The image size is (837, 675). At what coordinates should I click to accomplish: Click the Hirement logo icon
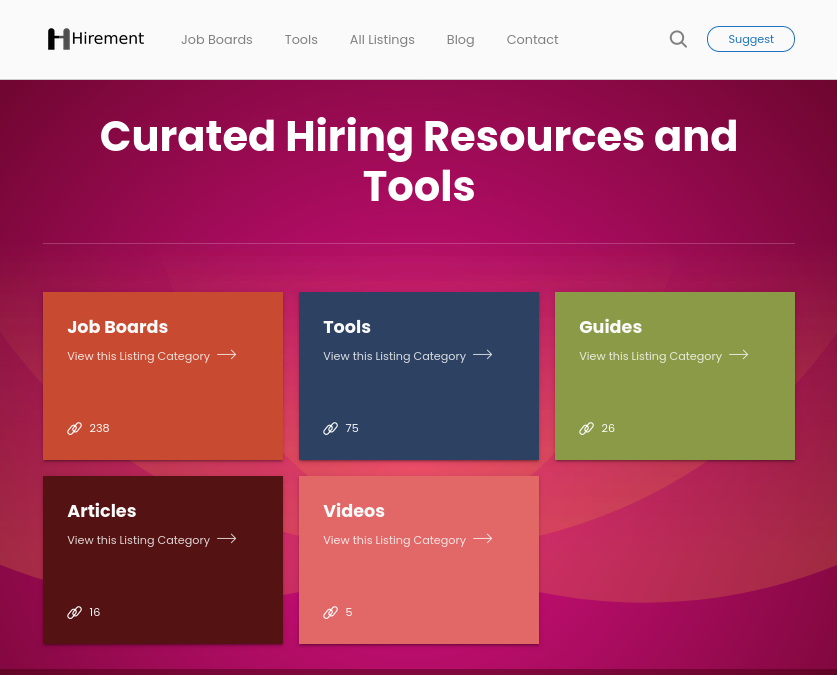[58, 39]
